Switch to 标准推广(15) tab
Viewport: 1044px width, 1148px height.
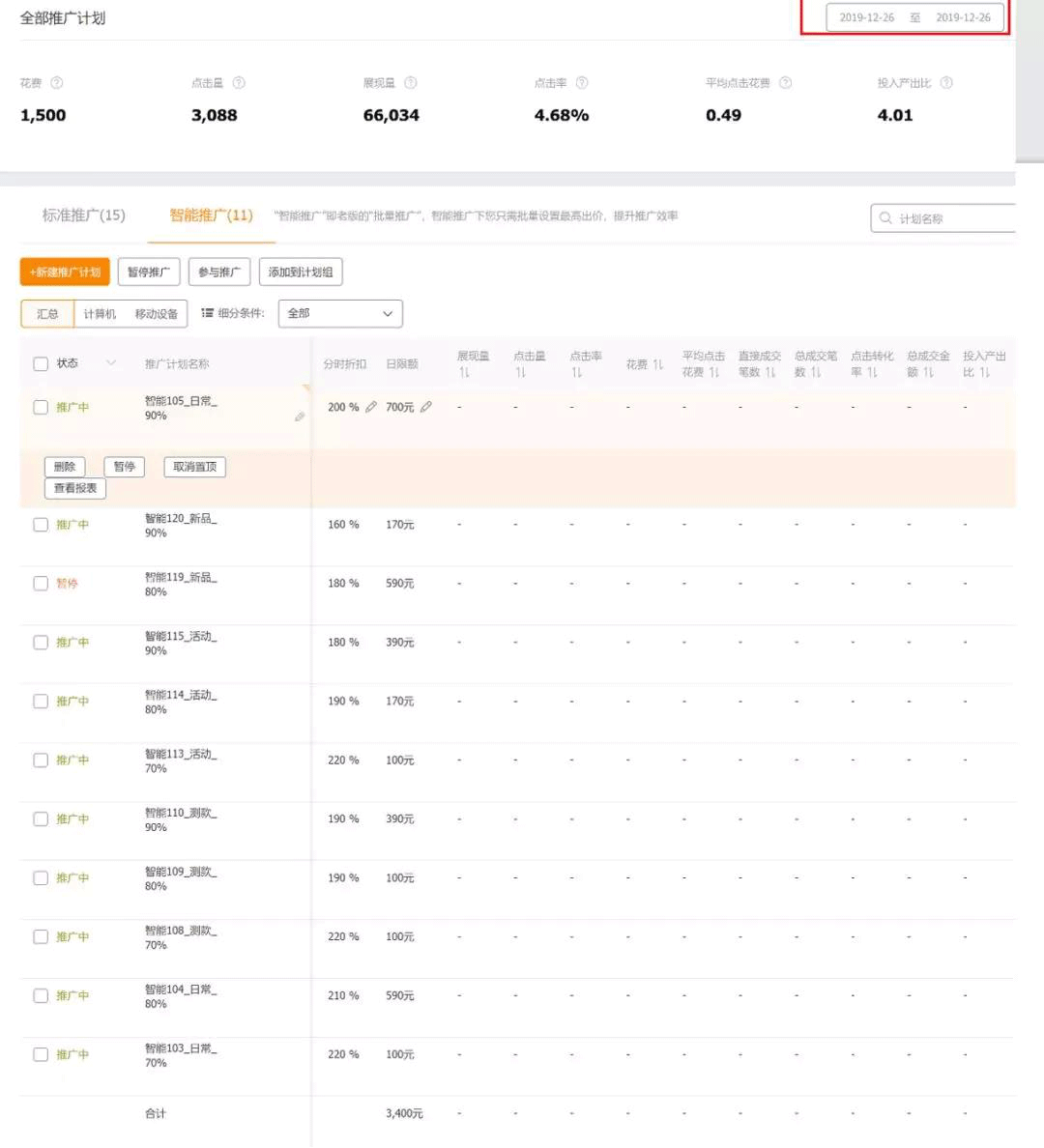click(84, 215)
